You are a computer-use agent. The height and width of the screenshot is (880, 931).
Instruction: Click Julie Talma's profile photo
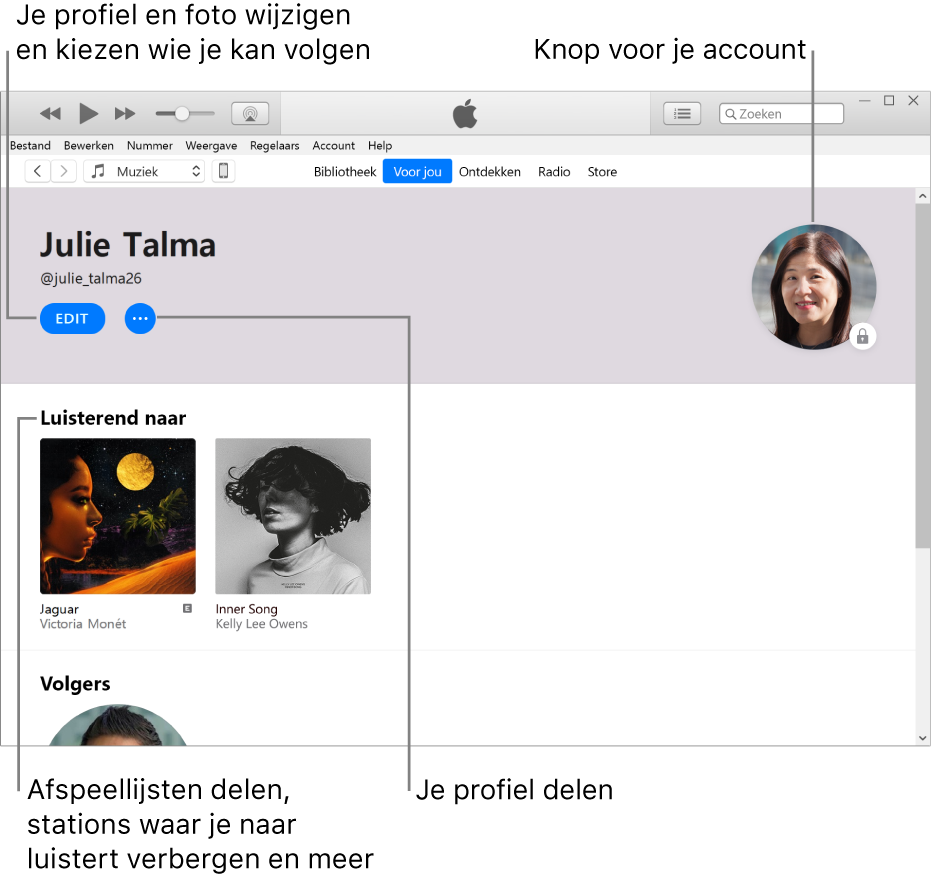(x=813, y=287)
